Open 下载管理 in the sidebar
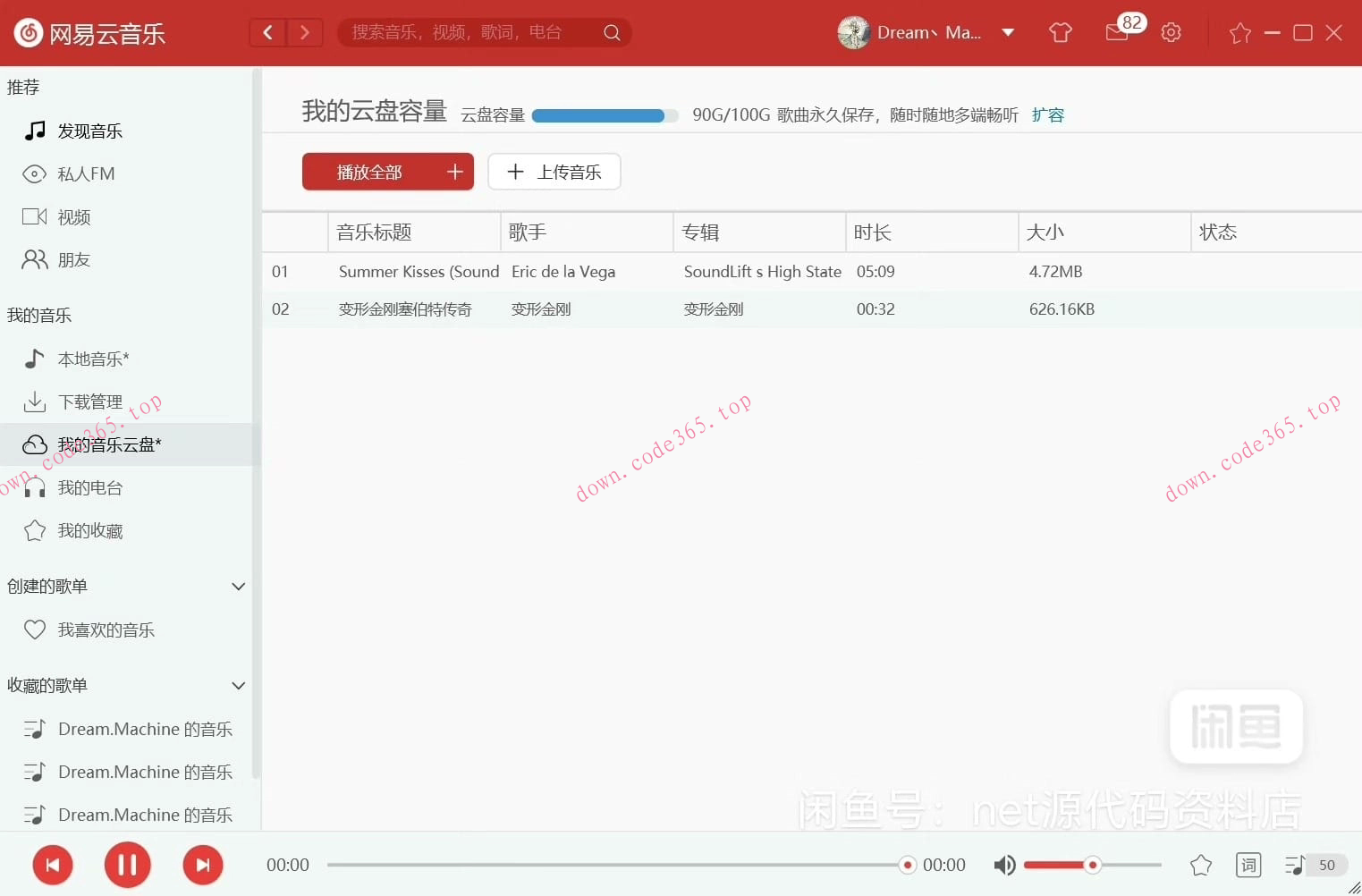Image resolution: width=1362 pixels, height=896 pixels. click(x=91, y=402)
